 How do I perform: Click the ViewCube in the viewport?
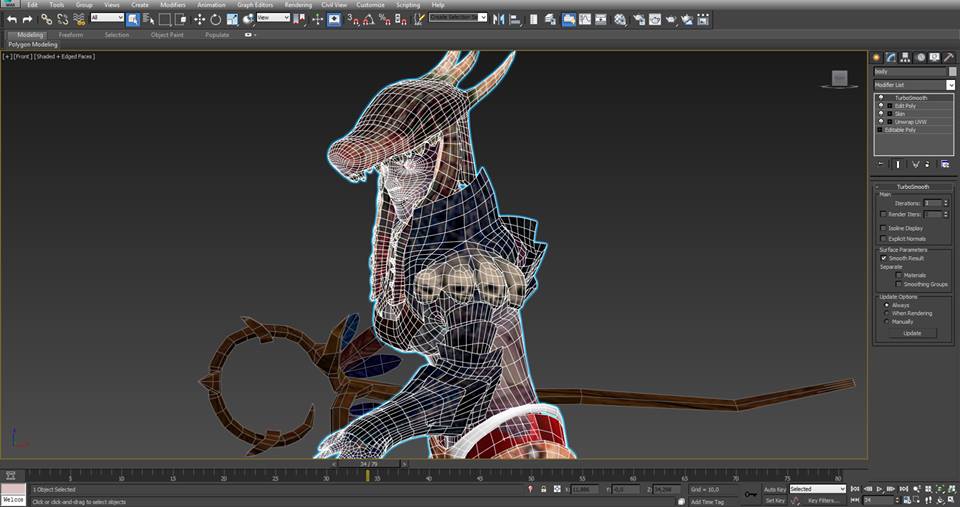(842, 78)
